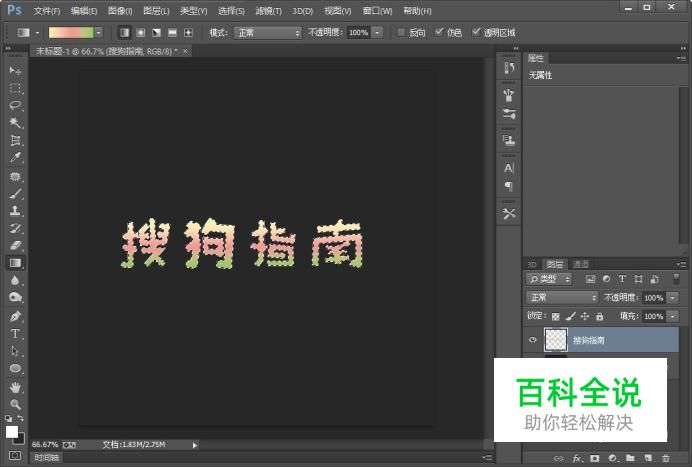Select the Healing Brush tool
Image resolution: width=692 pixels, height=467 pixels.
[x=15, y=176]
